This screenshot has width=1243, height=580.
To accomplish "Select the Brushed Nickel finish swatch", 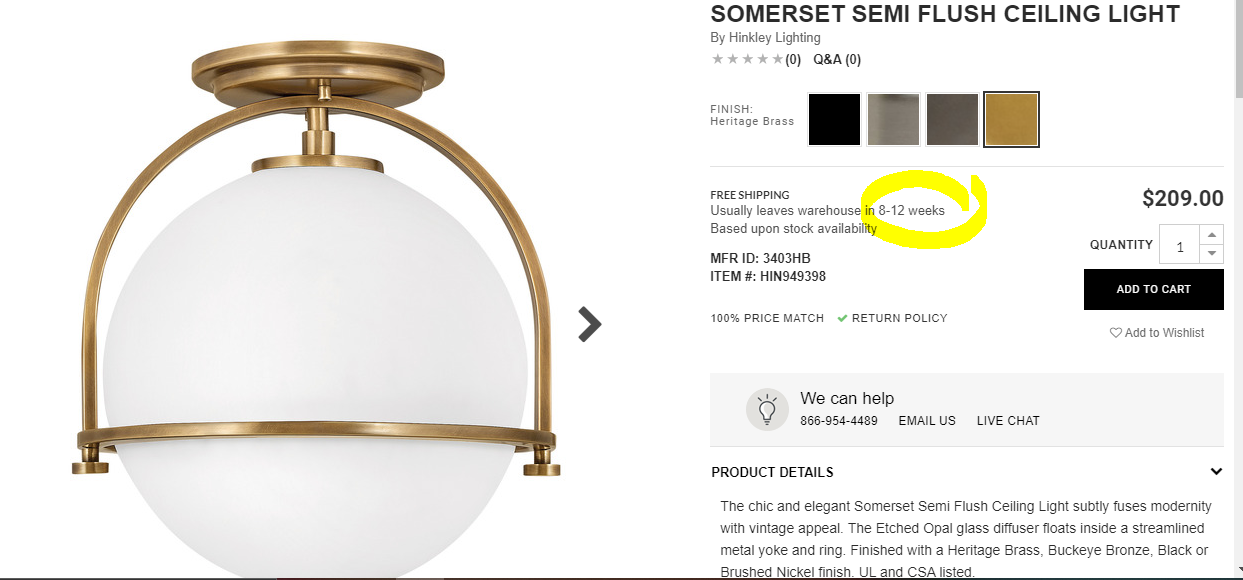I will (x=893, y=120).
